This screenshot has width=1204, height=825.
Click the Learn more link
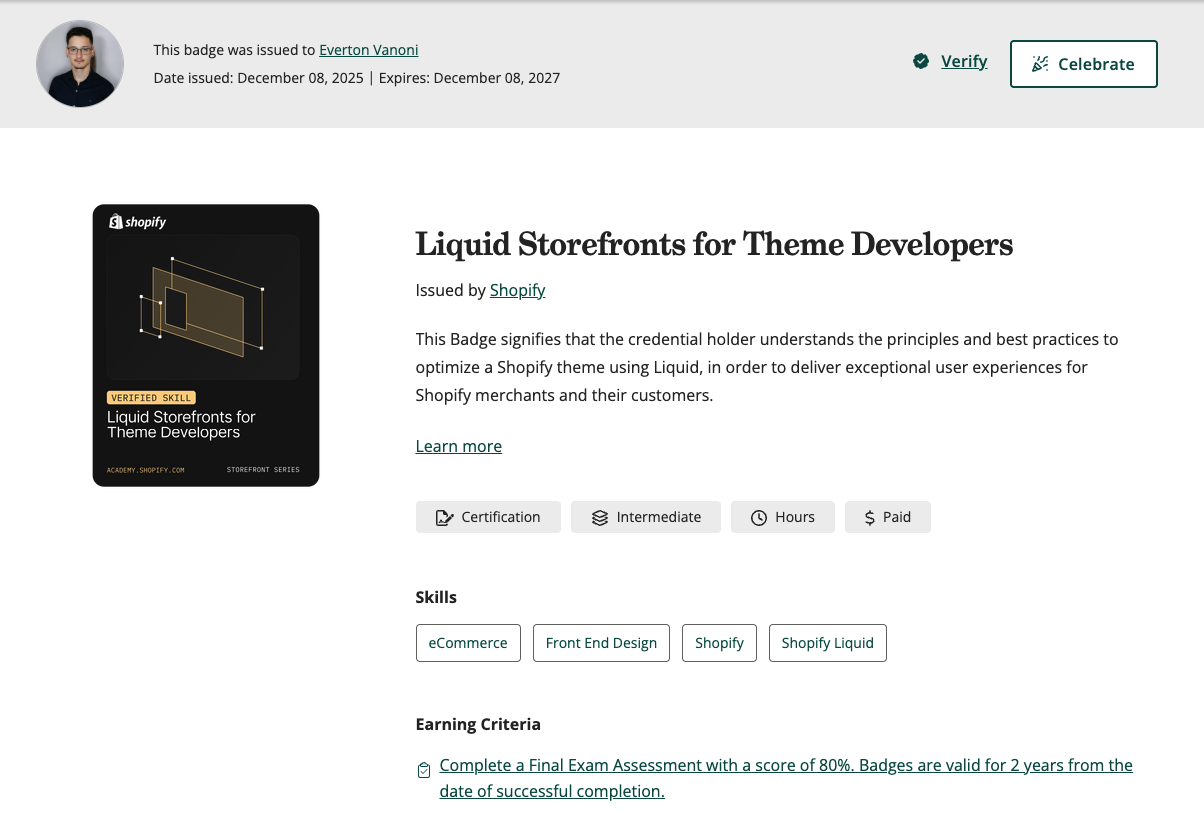(x=458, y=446)
